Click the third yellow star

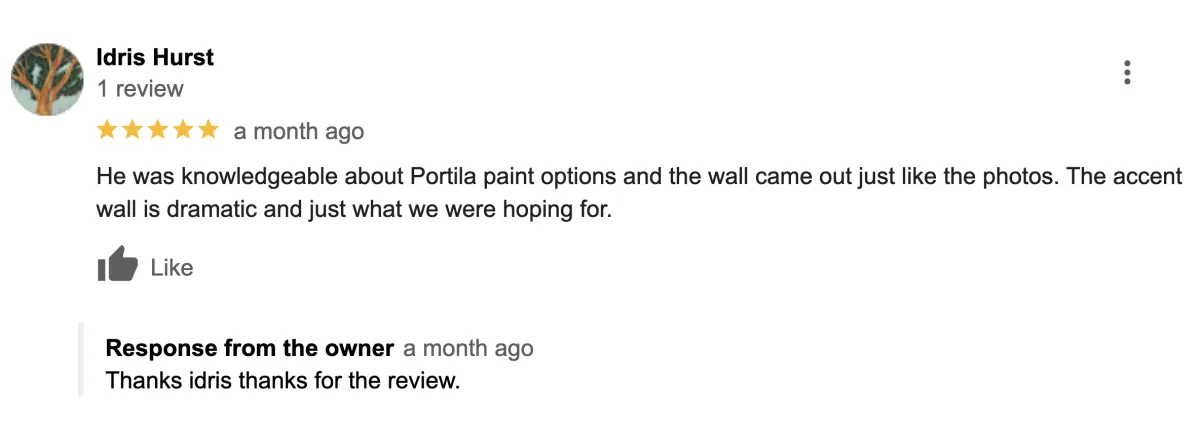click(x=157, y=129)
